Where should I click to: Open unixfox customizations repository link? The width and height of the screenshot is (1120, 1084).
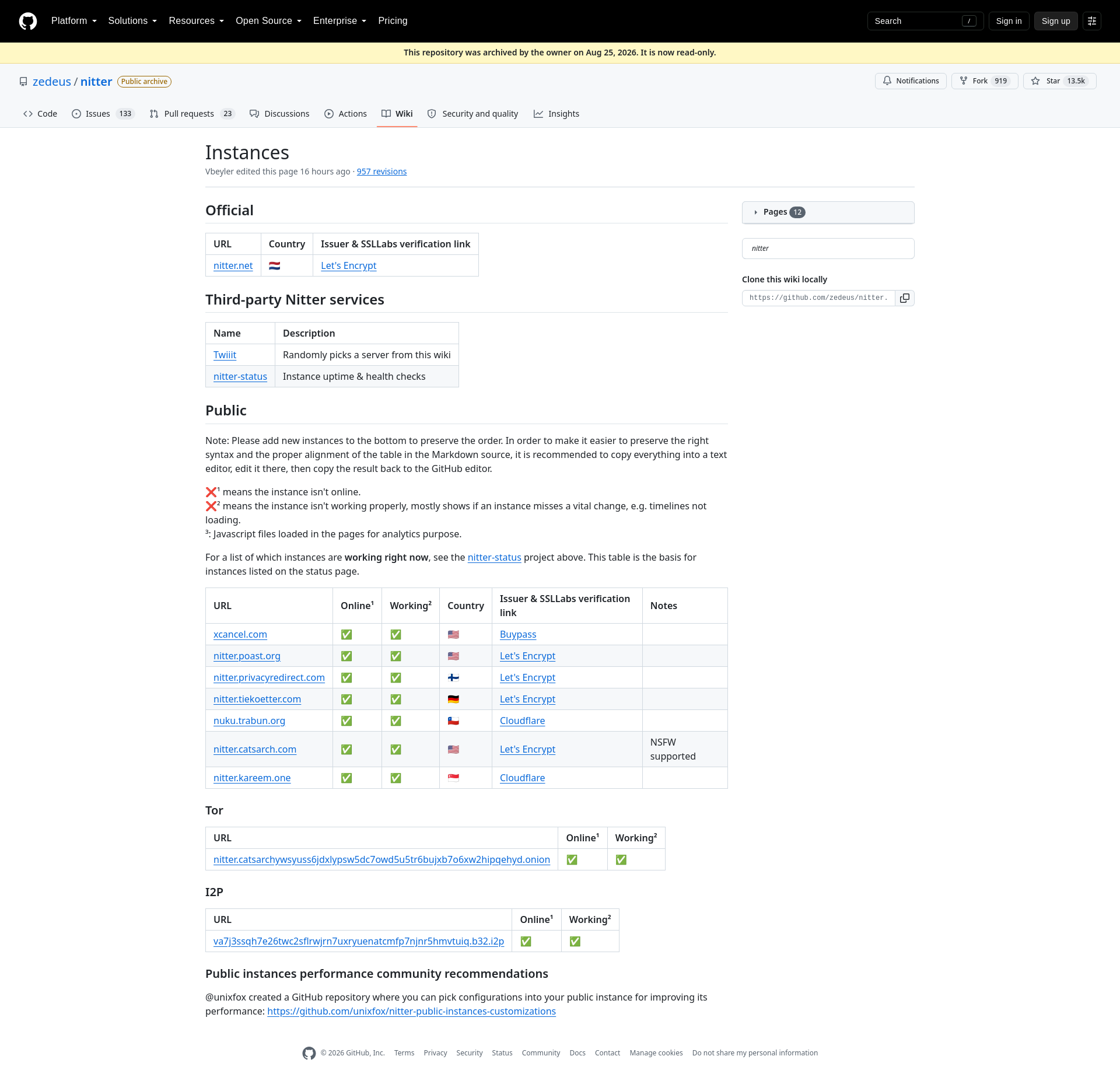pyautogui.click(x=411, y=1012)
